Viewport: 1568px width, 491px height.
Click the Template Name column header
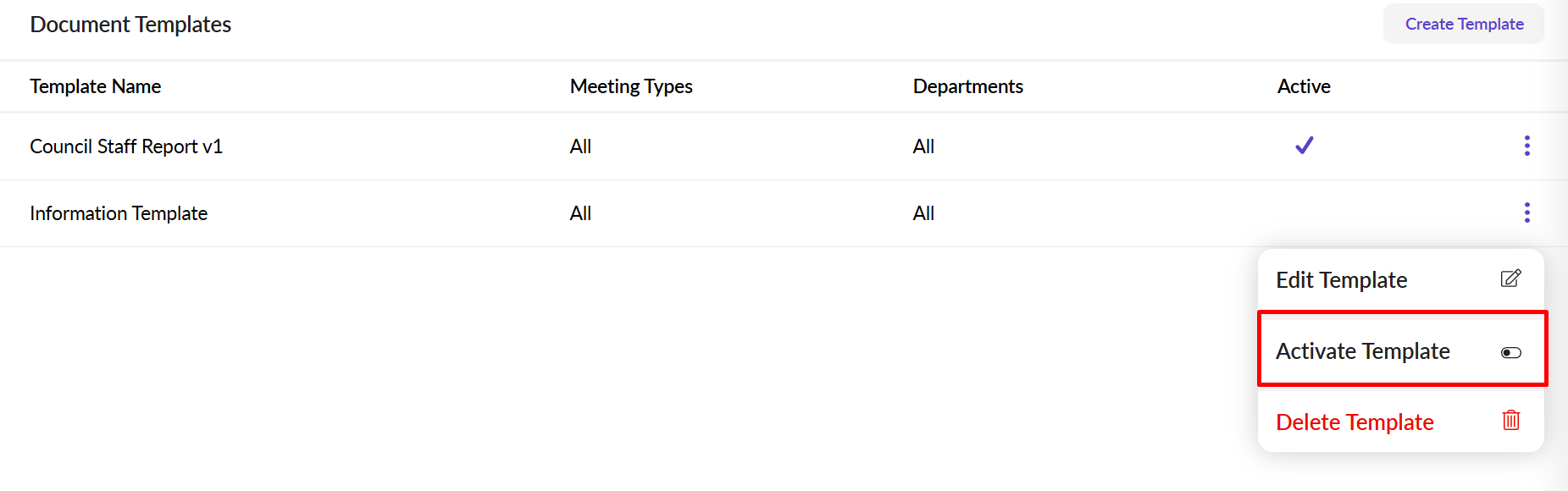click(x=96, y=86)
